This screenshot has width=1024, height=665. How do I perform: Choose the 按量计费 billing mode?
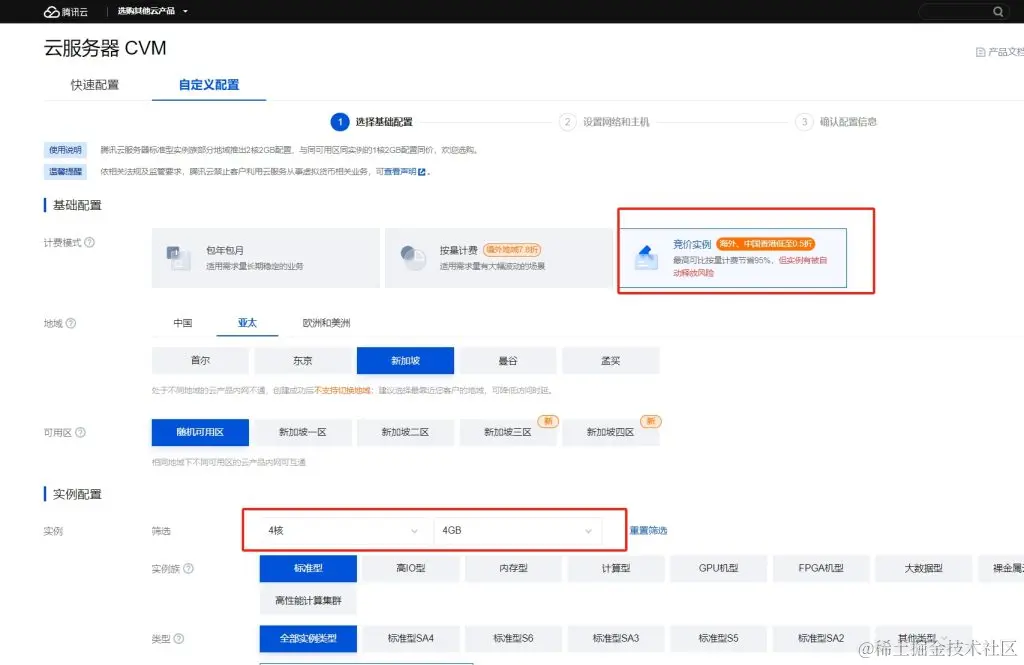pos(498,258)
